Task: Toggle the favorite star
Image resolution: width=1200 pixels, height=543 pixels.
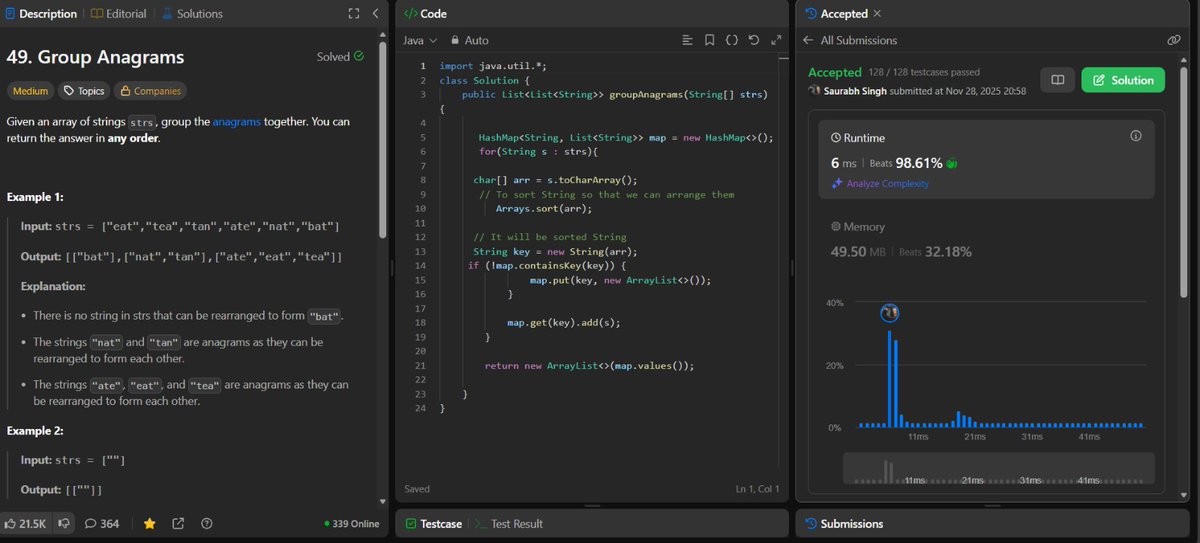Action: click(x=150, y=523)
